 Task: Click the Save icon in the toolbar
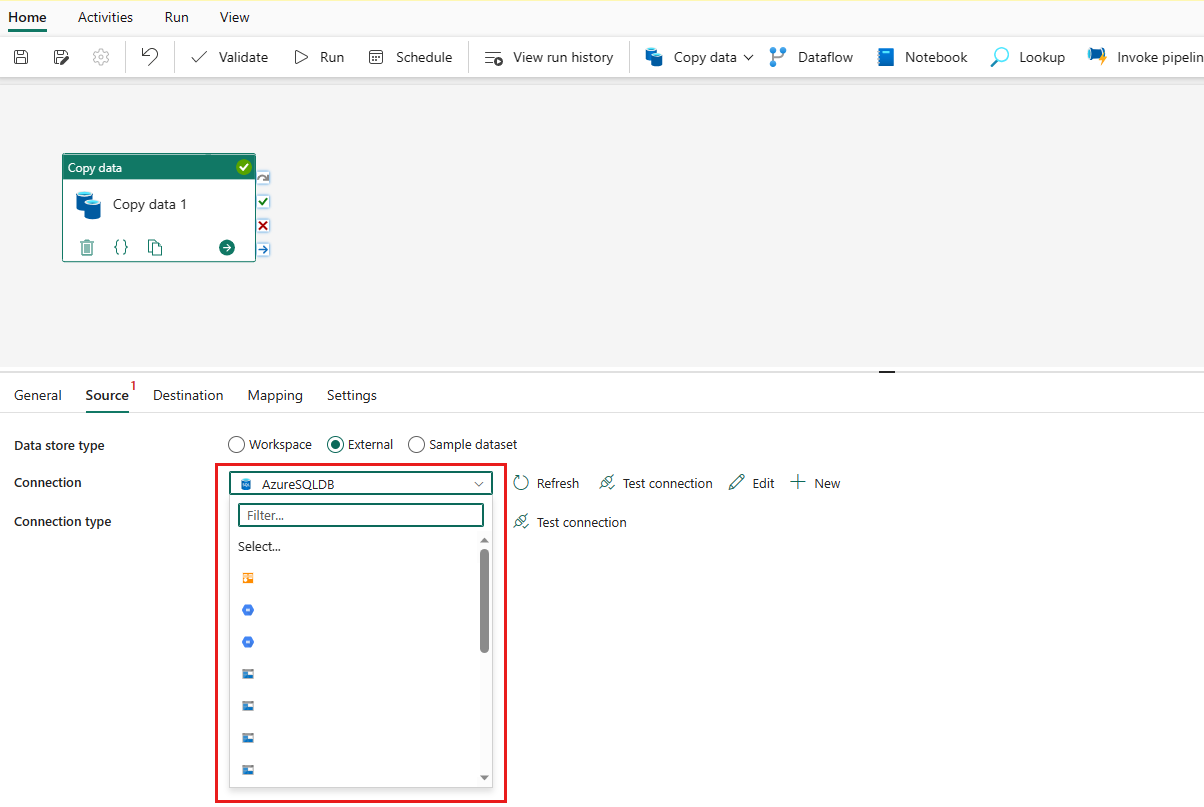(21, 57)
